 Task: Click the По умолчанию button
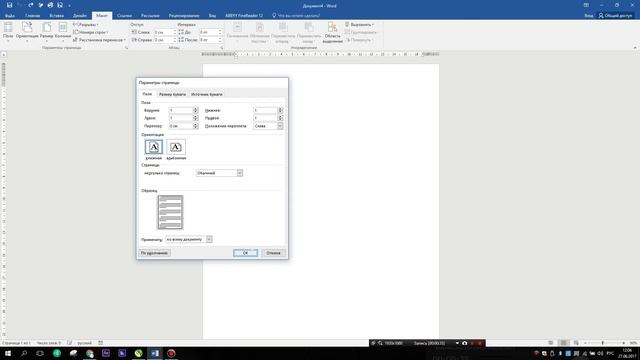[154, 253]
